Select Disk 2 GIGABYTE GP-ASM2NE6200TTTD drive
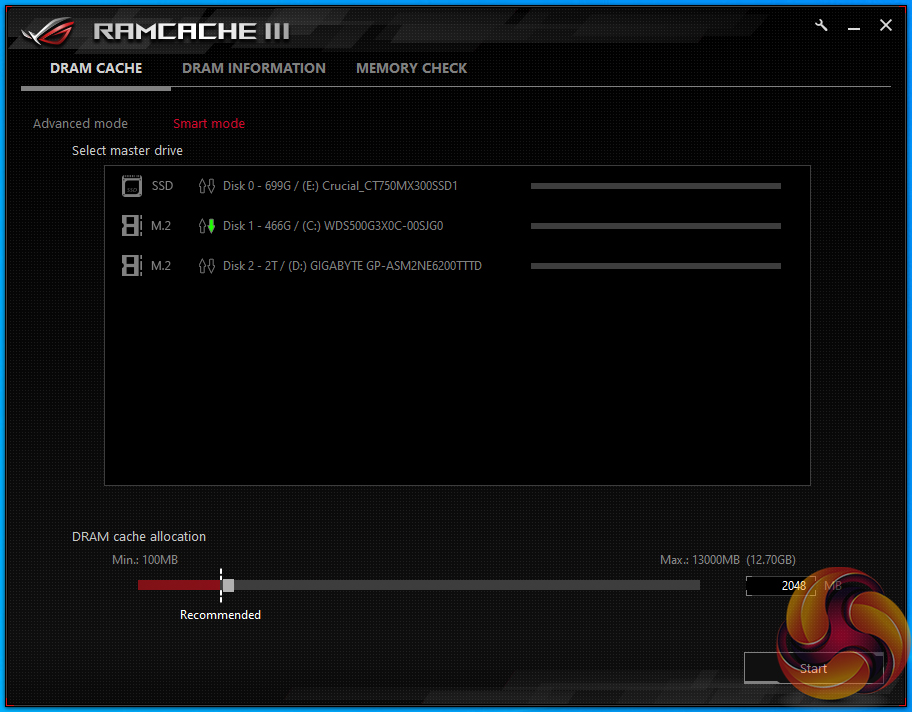Screen dimensions: 912x712 [352, 266]
